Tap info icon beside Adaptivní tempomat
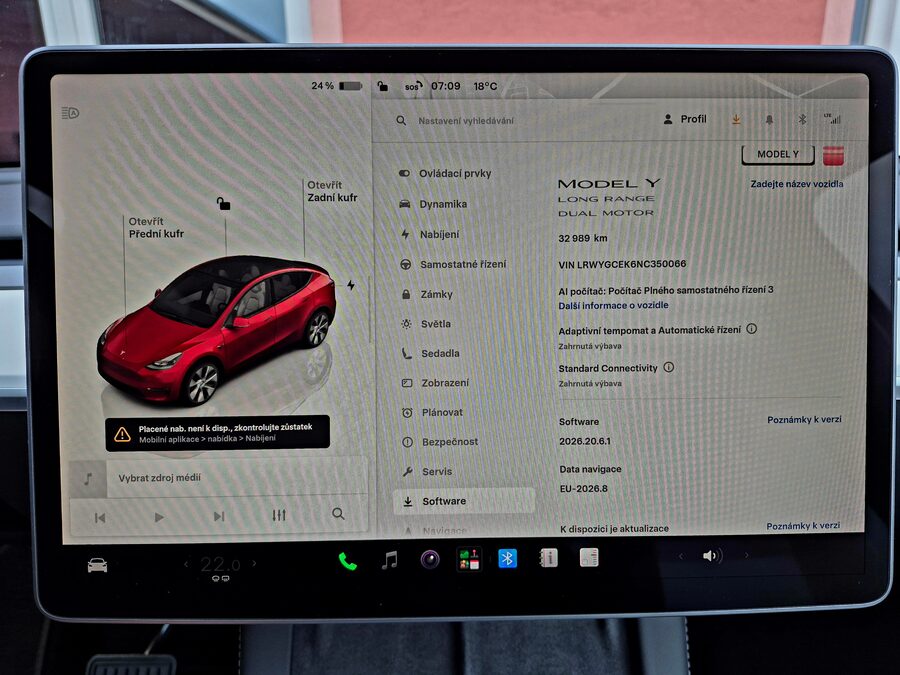 [x=751, y=329]
